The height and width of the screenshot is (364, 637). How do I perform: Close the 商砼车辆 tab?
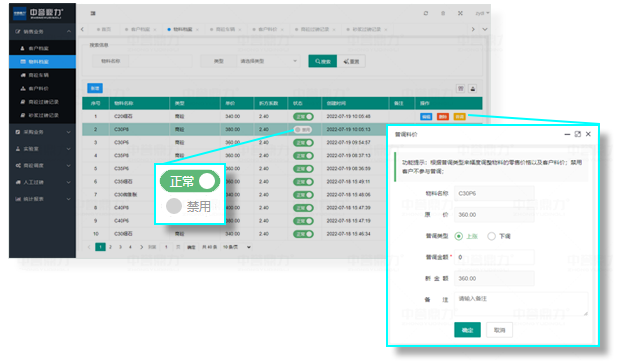(240, 30)
